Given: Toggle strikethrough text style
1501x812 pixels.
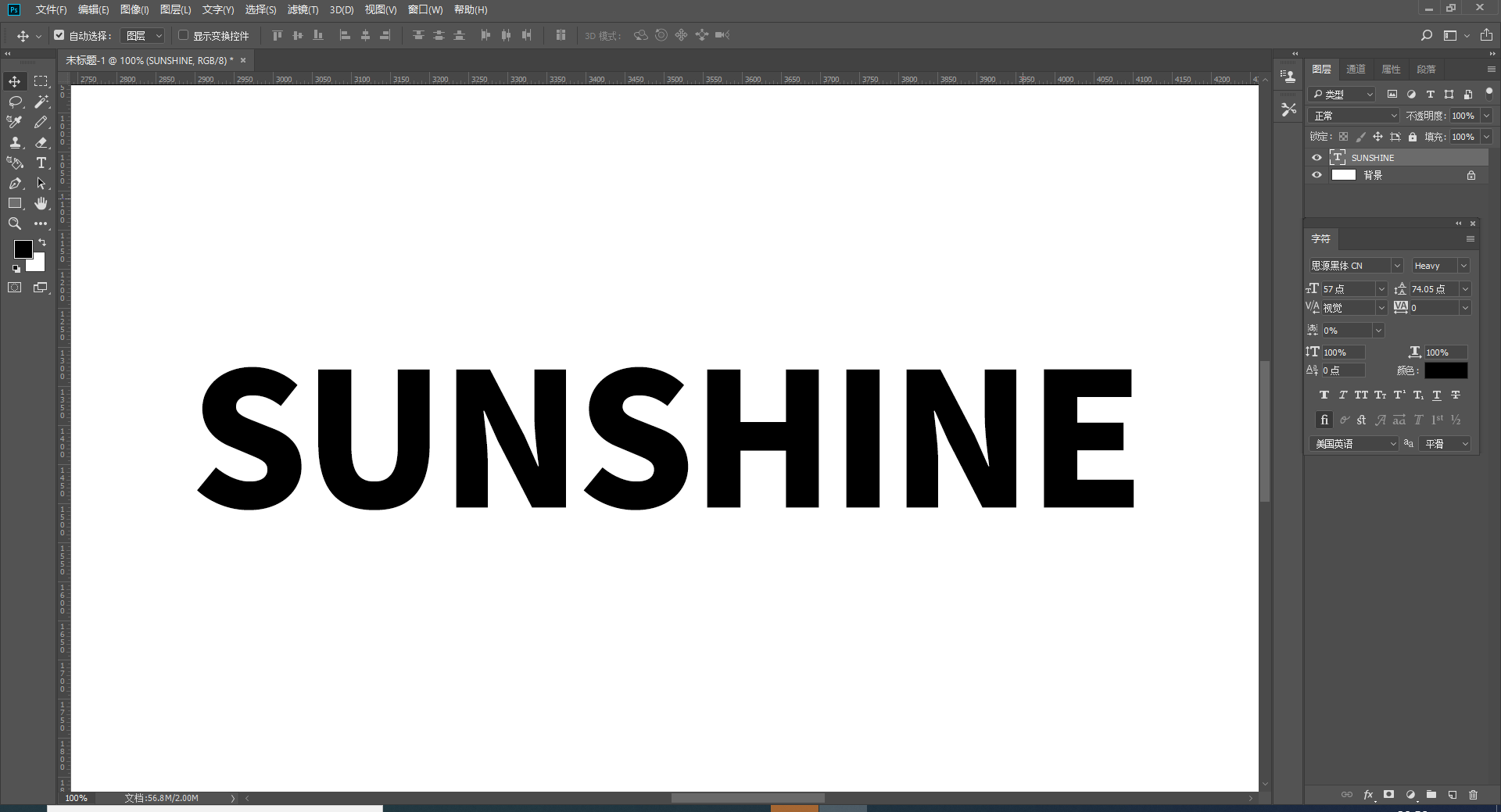Looking at the screenshot, I should pyautogui.click(x=1456, y=395).
